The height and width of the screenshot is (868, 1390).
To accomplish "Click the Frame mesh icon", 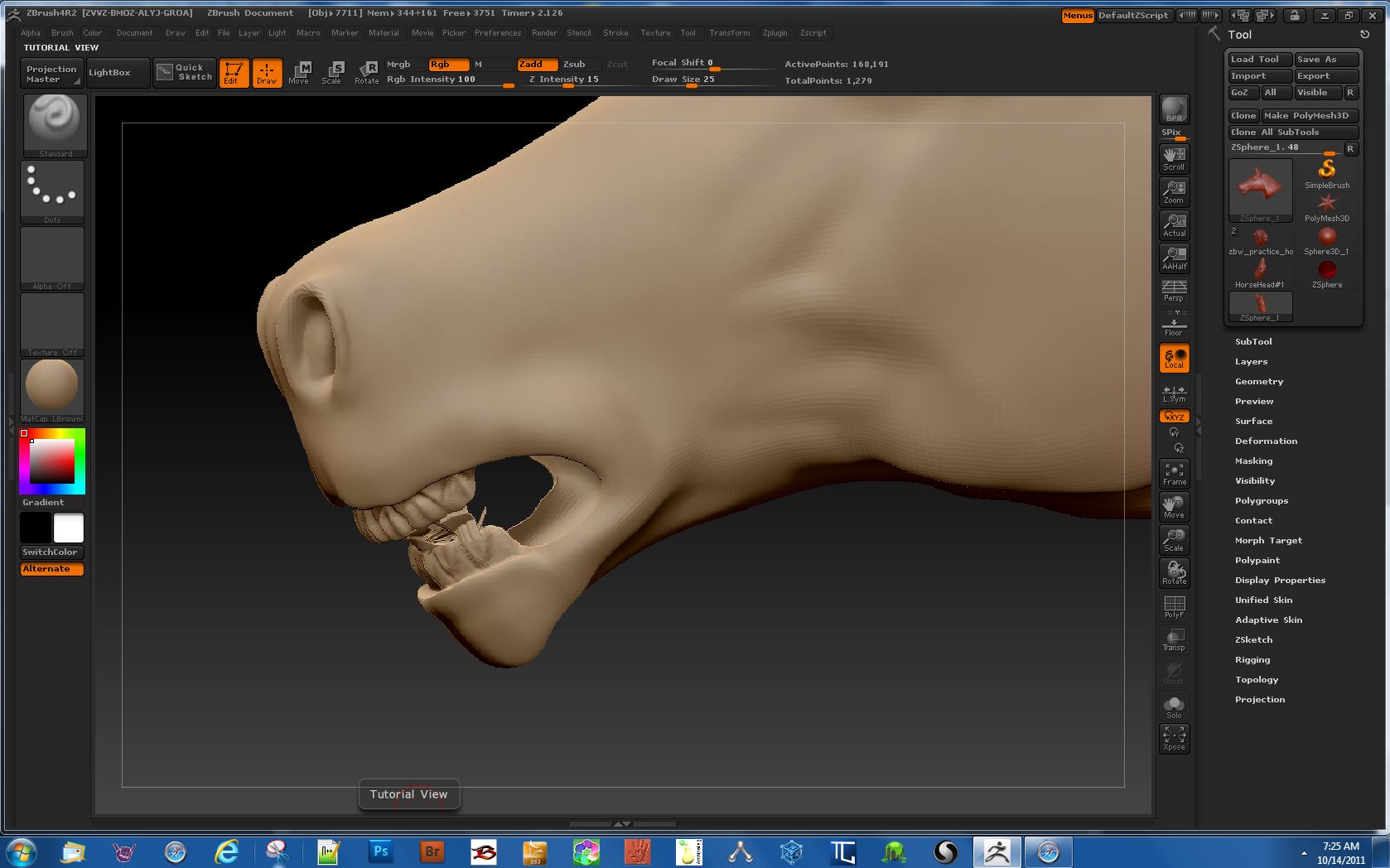I will 1174,473.
